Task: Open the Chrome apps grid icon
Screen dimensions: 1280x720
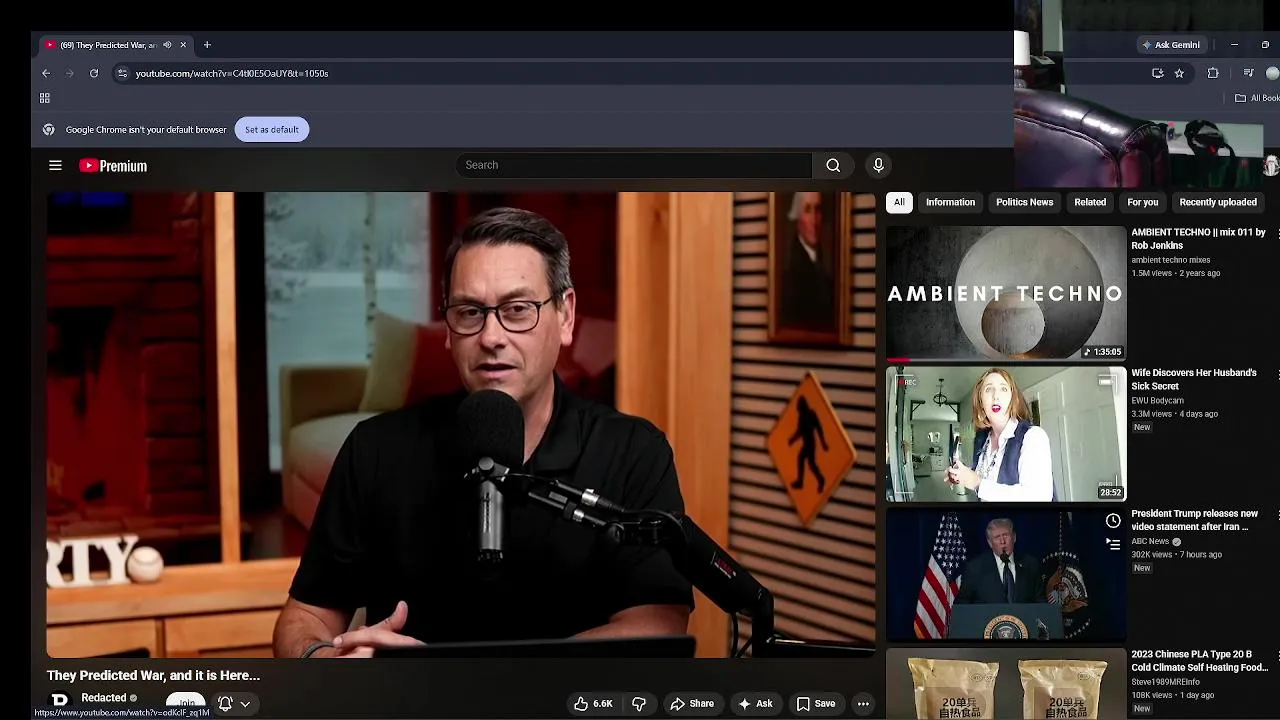Action: [x=45, y=98]
